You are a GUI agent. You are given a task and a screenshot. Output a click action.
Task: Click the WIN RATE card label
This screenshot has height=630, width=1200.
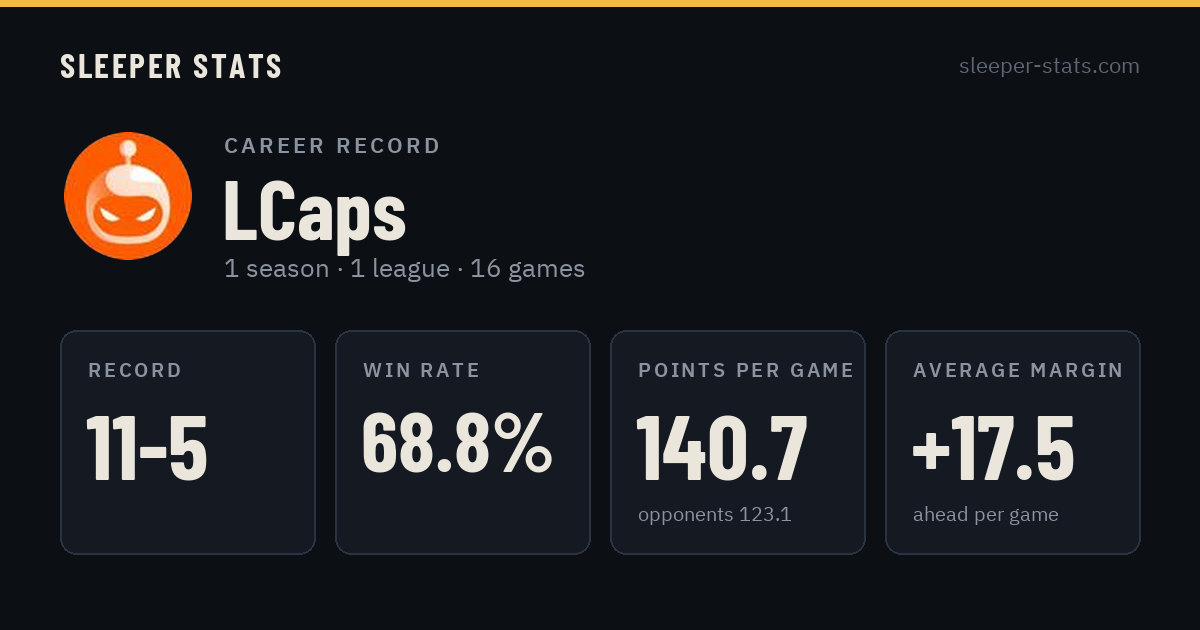point(421,371)
